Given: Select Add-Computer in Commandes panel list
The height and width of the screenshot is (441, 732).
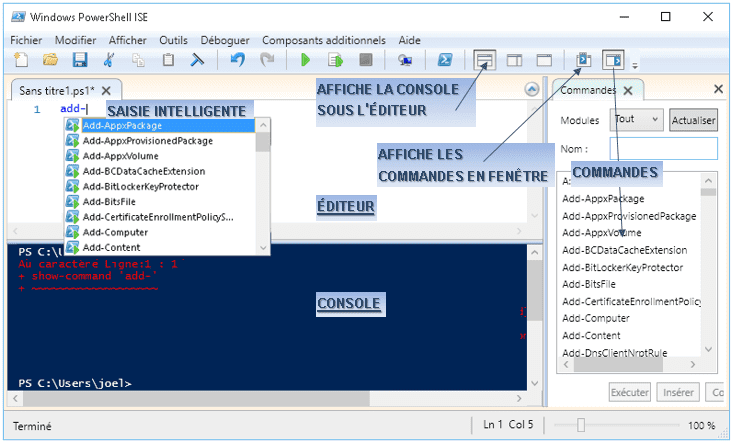Looking at the screenshot, I should (x=596, y=318).
